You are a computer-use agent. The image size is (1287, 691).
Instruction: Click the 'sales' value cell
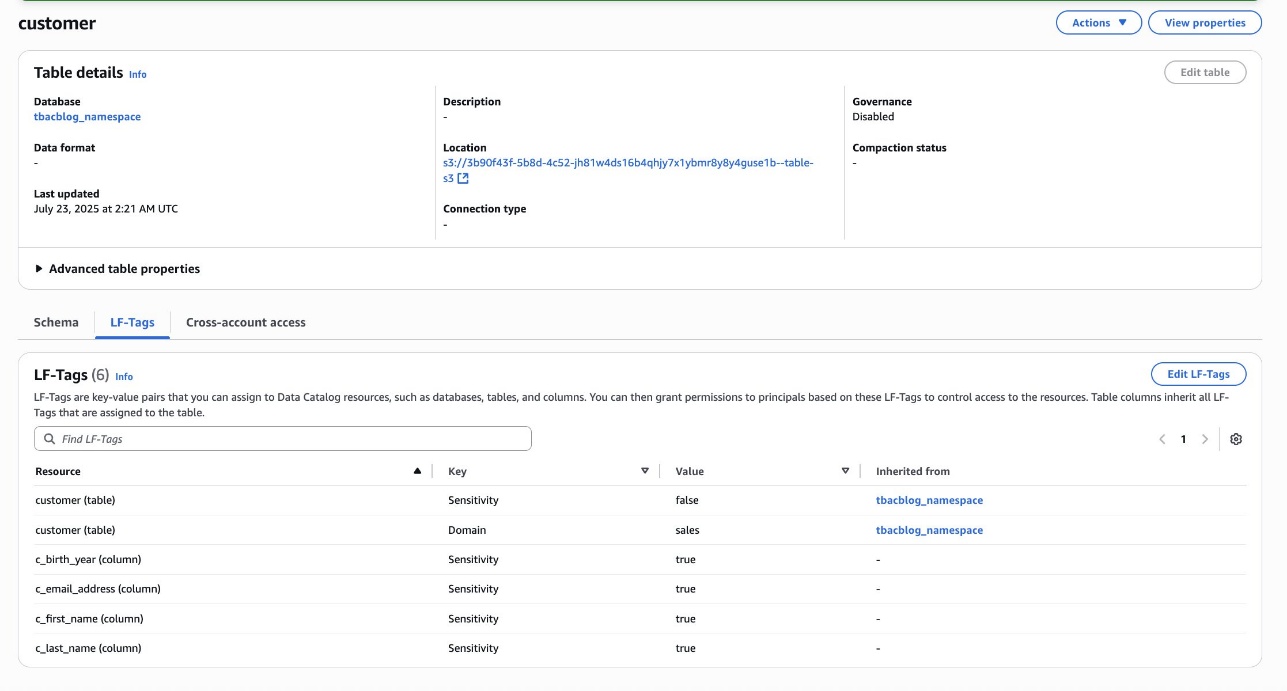tap(687, 530)
